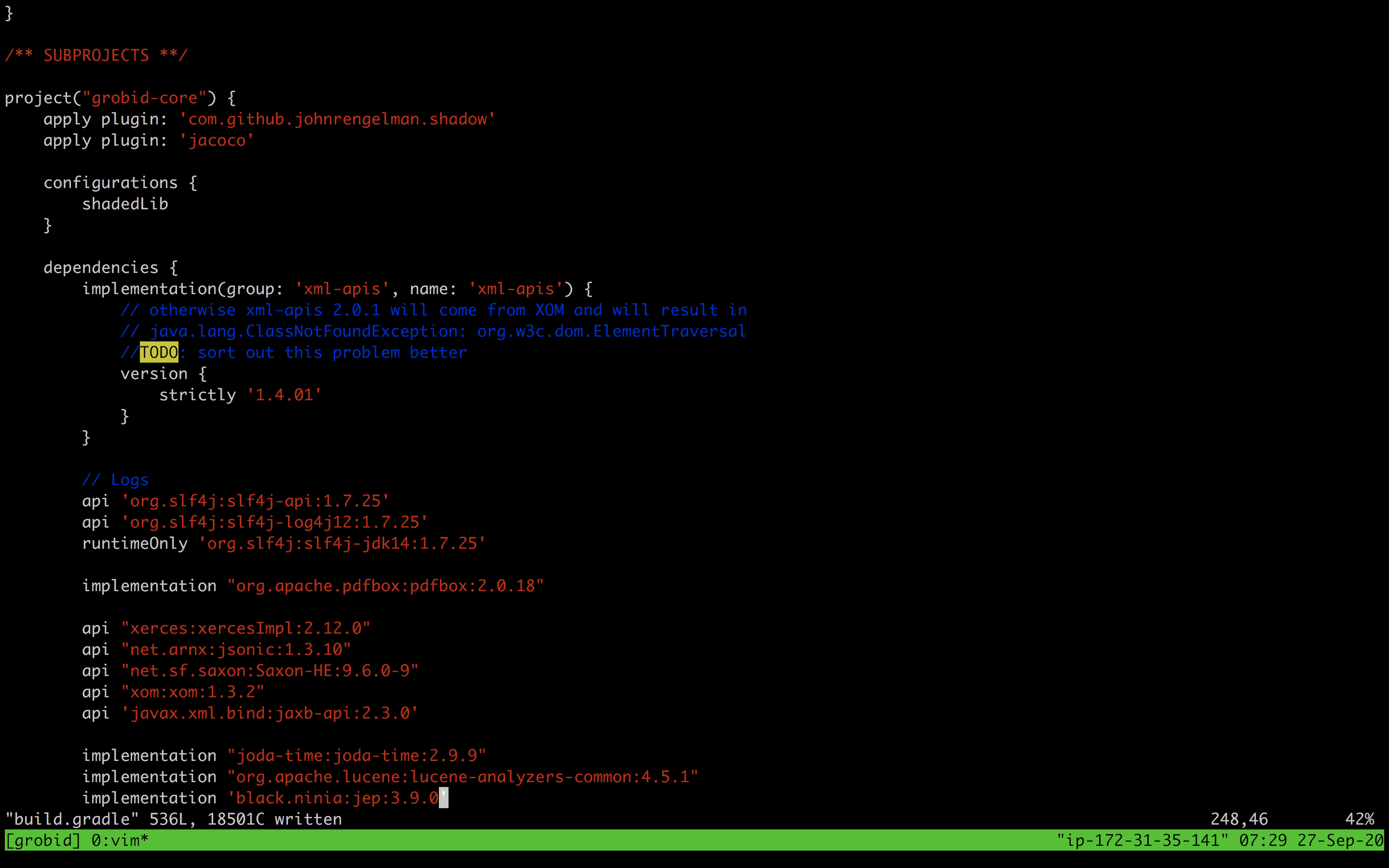This screenshot has width=1389, height=868.
Task: Click the // Logs comment
Action: 115,479
